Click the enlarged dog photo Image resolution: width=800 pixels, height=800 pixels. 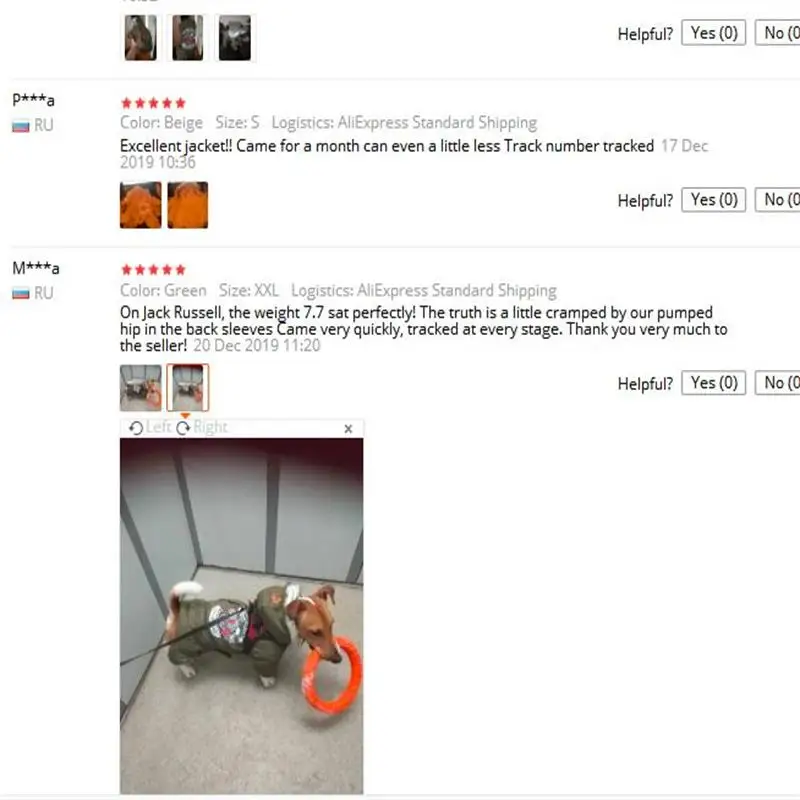point(242,616)
